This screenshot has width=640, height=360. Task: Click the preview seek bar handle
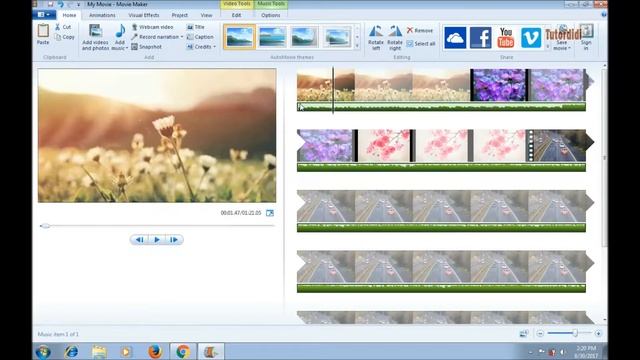pos(45,226)
